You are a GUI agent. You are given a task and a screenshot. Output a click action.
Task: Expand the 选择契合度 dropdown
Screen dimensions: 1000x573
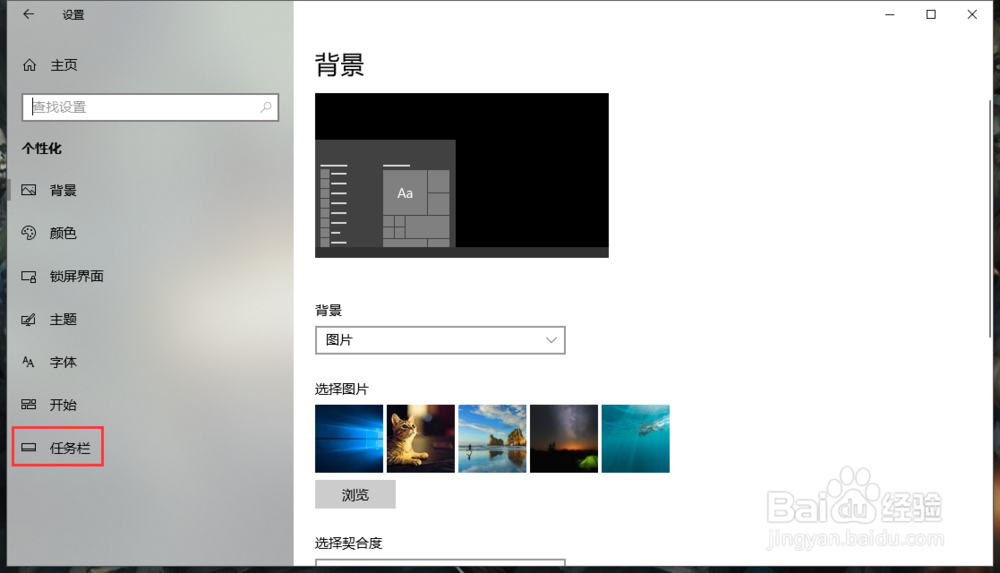pyautogui.click(x=440, y=562)
